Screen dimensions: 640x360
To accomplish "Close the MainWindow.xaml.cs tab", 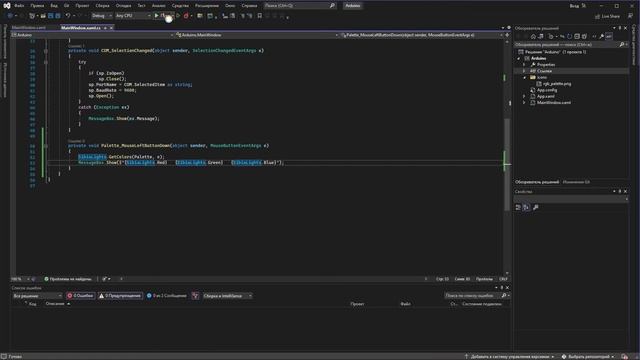I will 111,28.
